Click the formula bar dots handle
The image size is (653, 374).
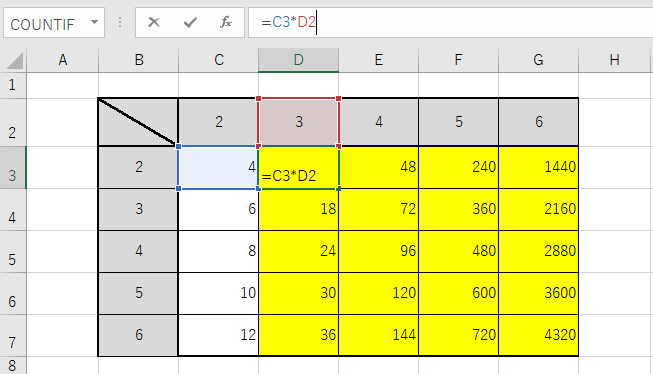[x=120, y=22]
